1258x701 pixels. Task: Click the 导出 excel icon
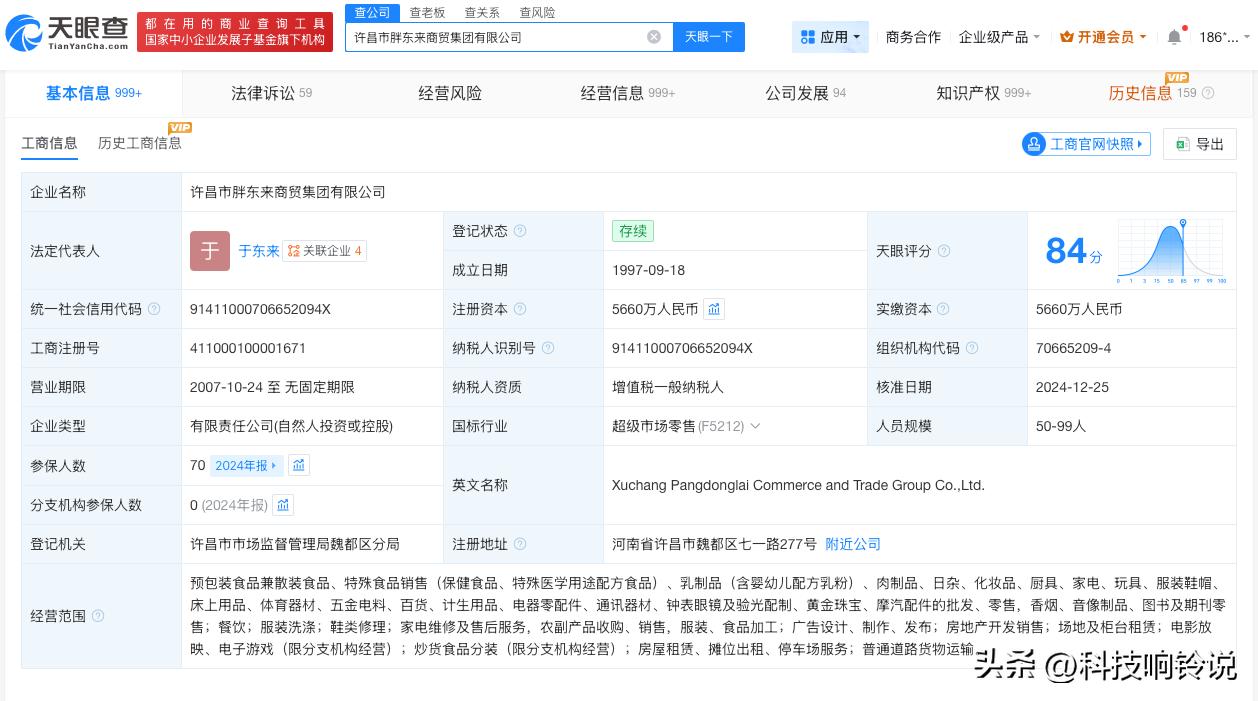(x=1182, y=144)
